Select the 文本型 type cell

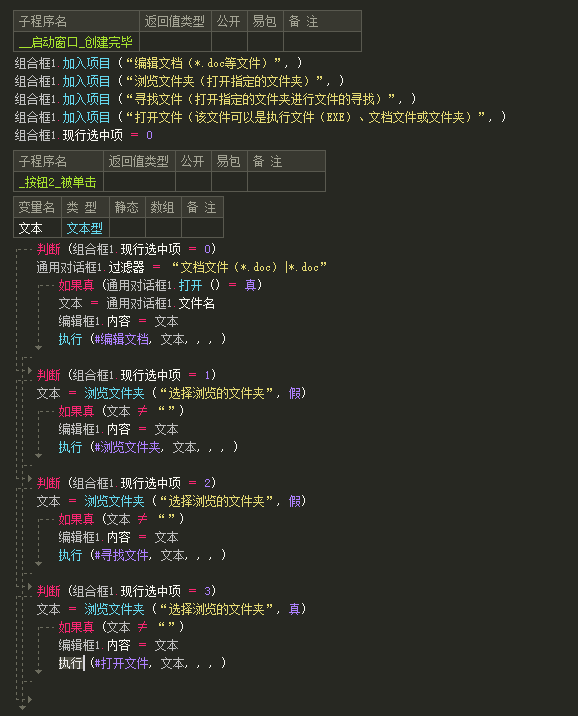point(85,228)
